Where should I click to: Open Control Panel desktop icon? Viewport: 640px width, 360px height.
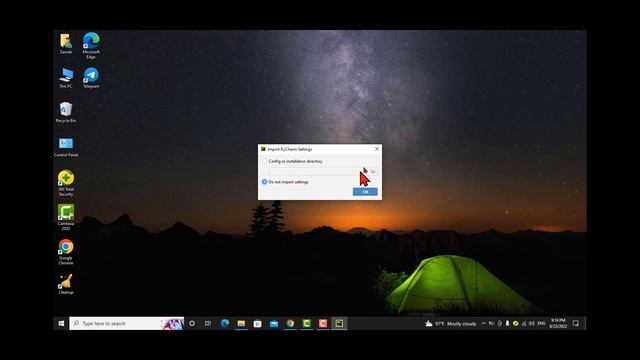coord(66,147)
